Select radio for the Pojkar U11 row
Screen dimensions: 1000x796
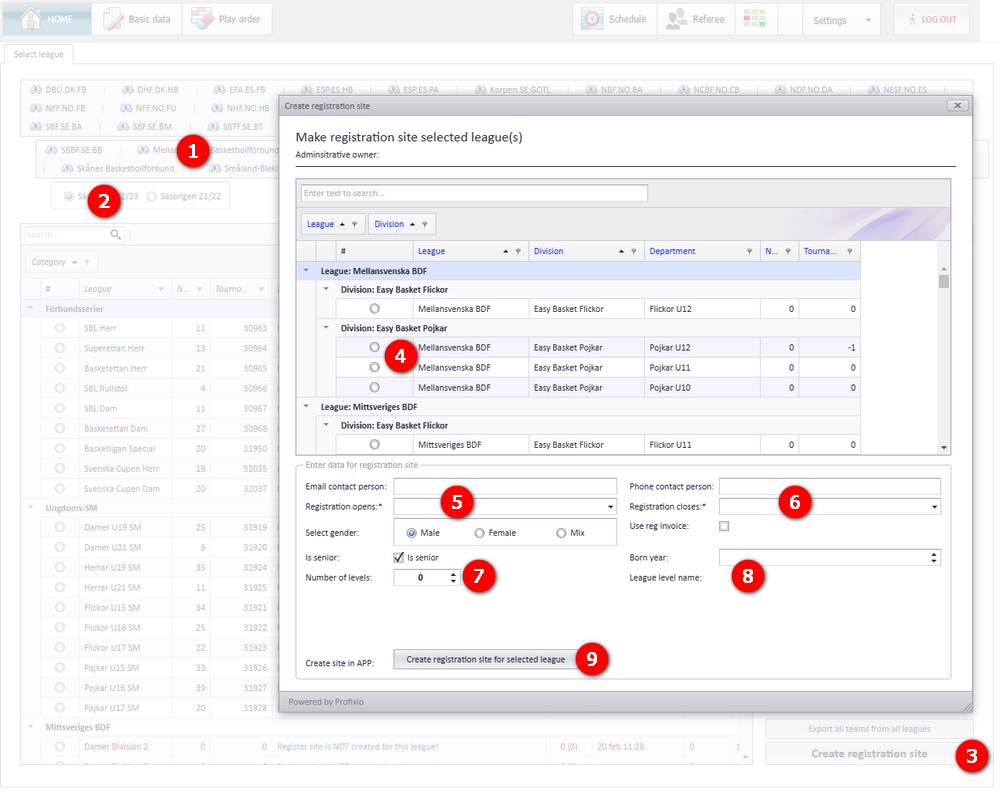click(x=374, y=367)
